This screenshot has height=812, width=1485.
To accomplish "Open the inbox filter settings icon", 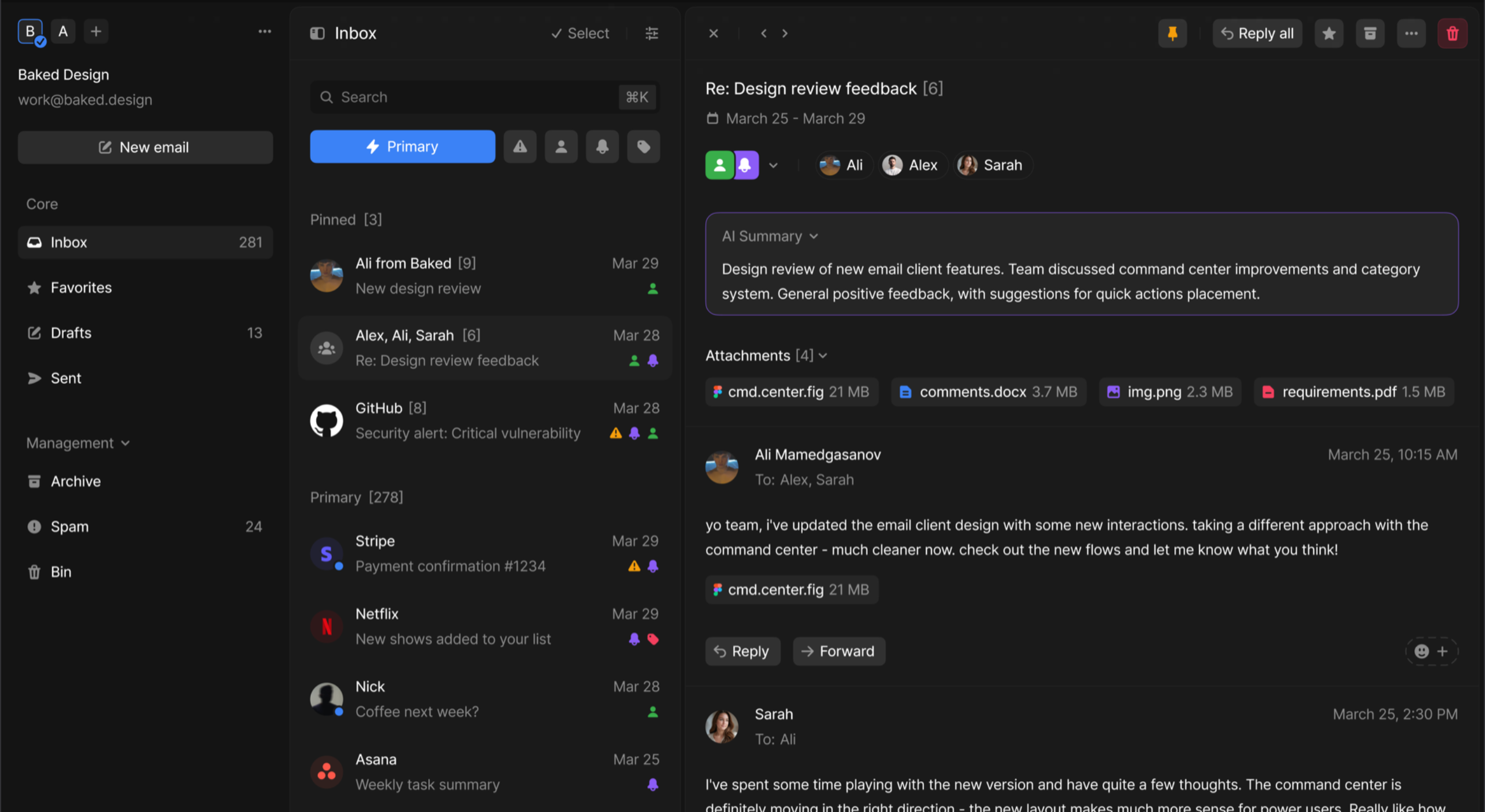I will (651, 33).
